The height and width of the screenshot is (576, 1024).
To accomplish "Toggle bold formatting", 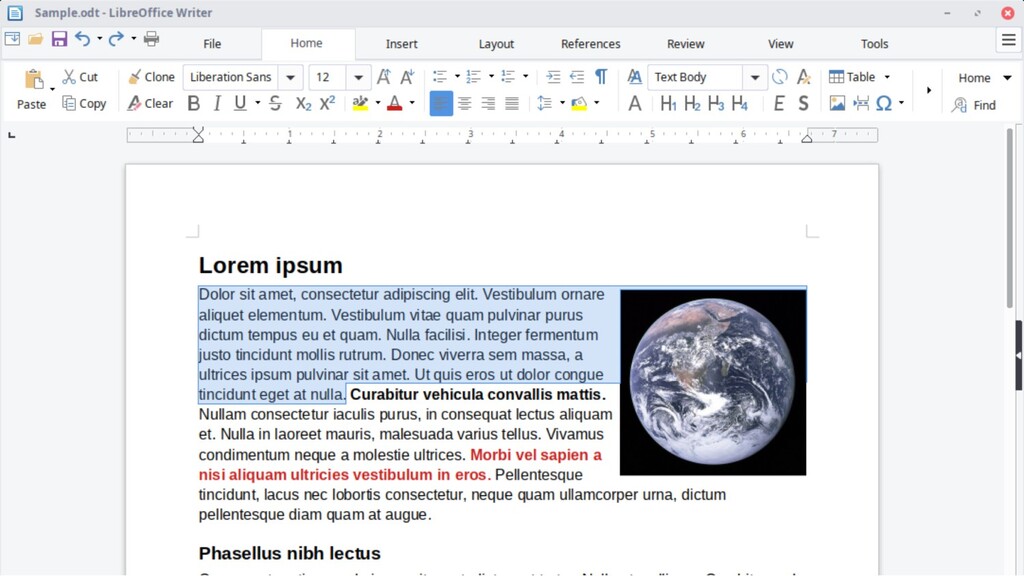I will 193,103.
